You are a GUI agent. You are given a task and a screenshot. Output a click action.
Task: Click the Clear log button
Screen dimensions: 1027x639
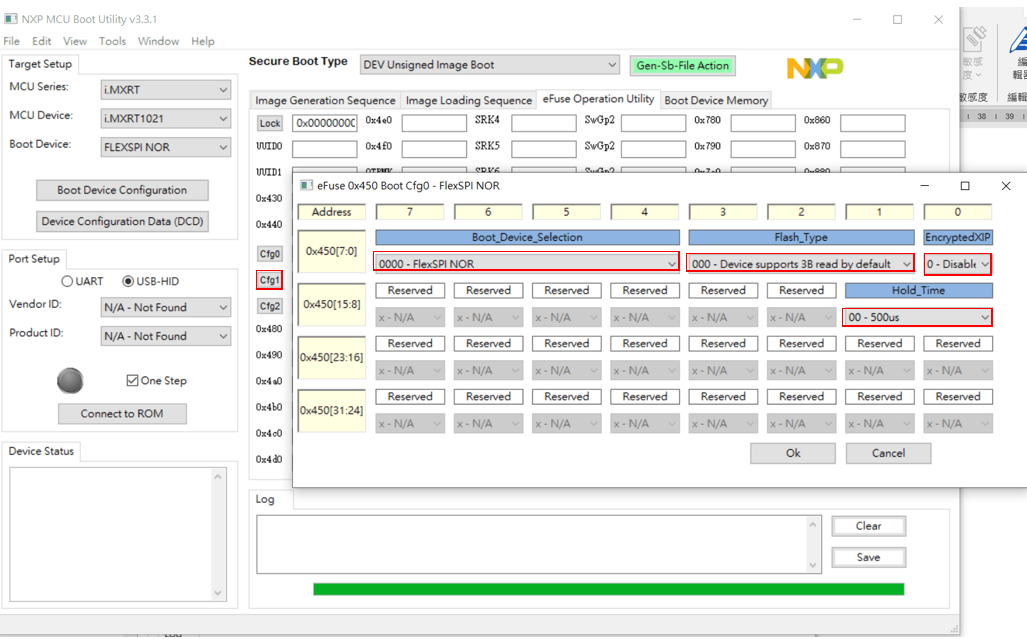[x=868, y=526]
